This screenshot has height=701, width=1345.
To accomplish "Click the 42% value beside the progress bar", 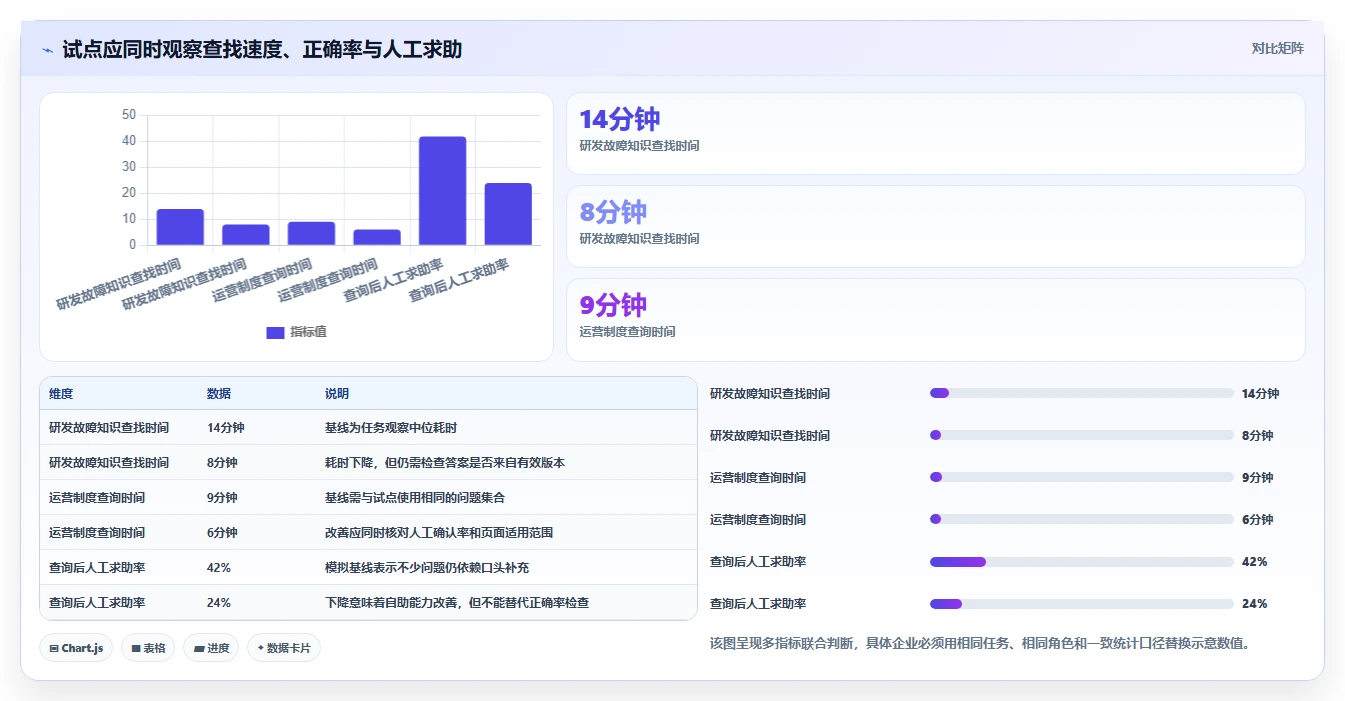I will point(1254,562).
